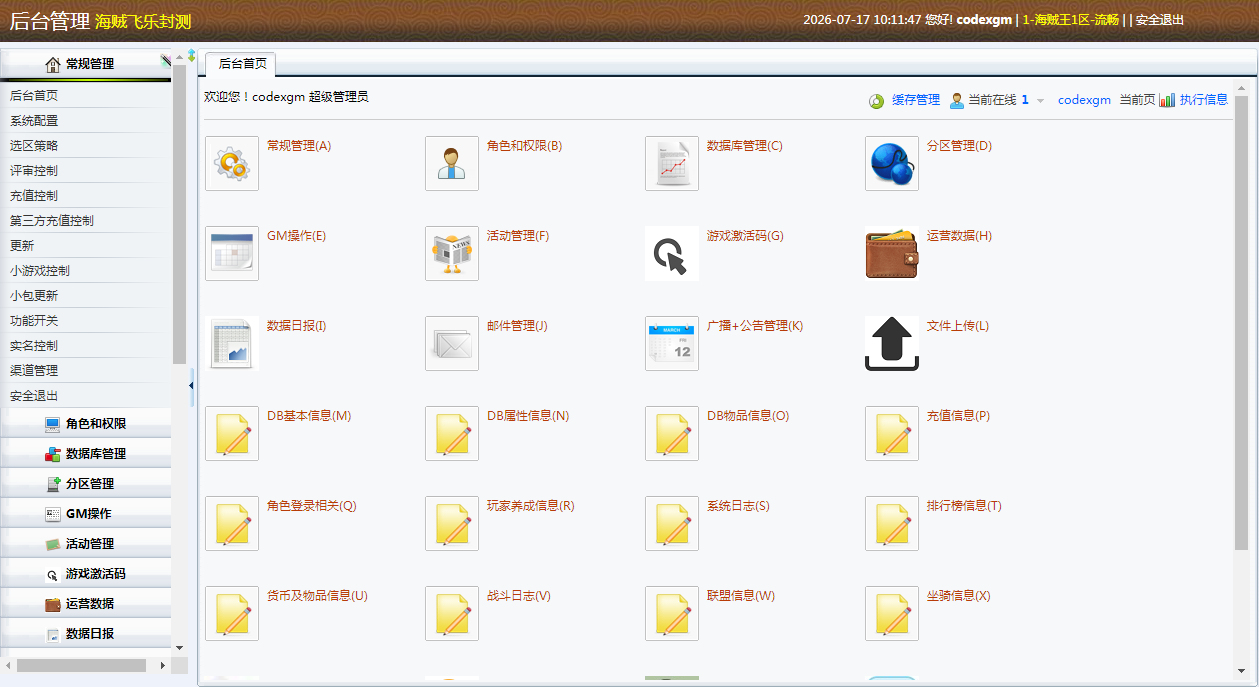Open the 广播+公告管理(K) calendar icon

tap(672, 343)
